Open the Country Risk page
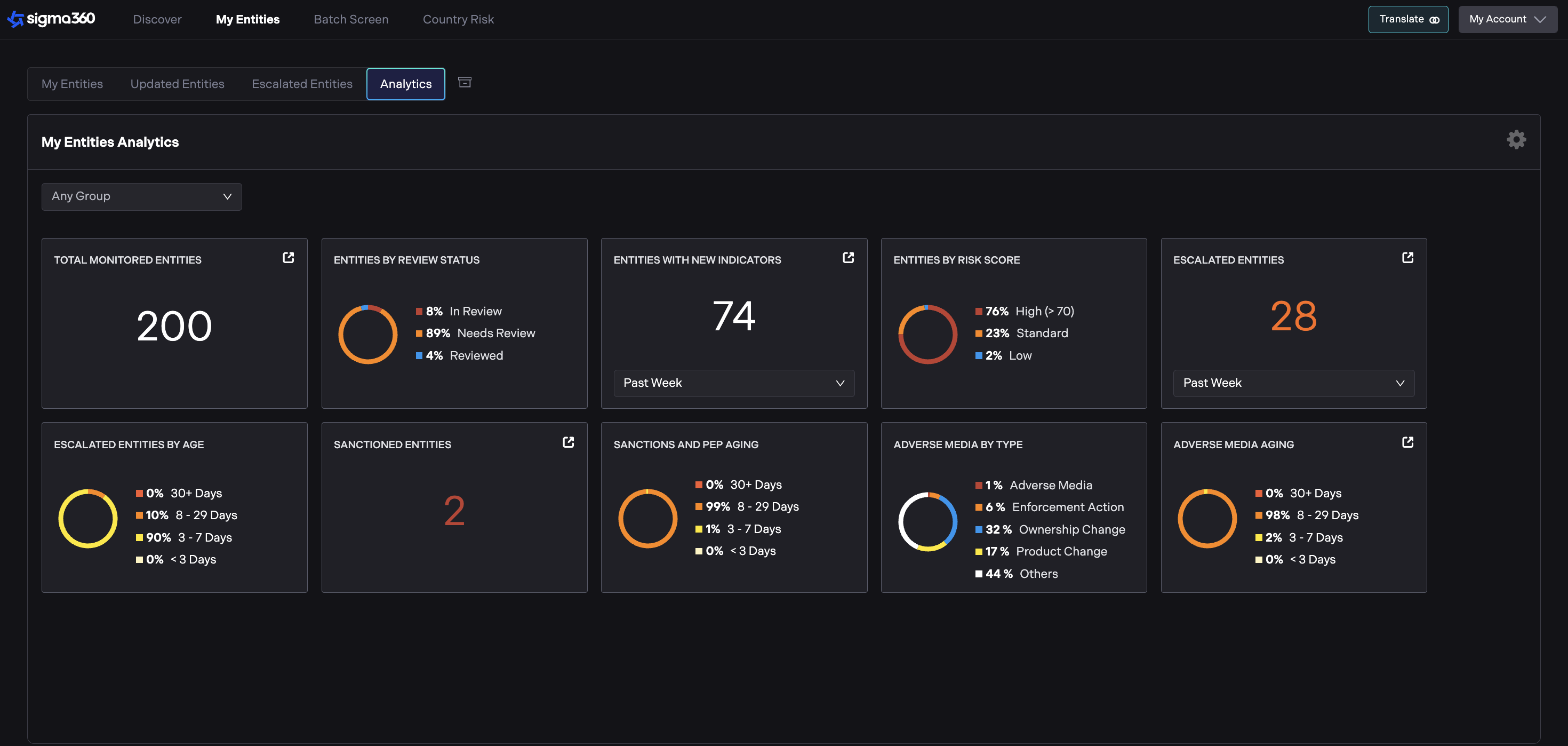This screenshot has height=746, width=1568. (x=458, y=20)
